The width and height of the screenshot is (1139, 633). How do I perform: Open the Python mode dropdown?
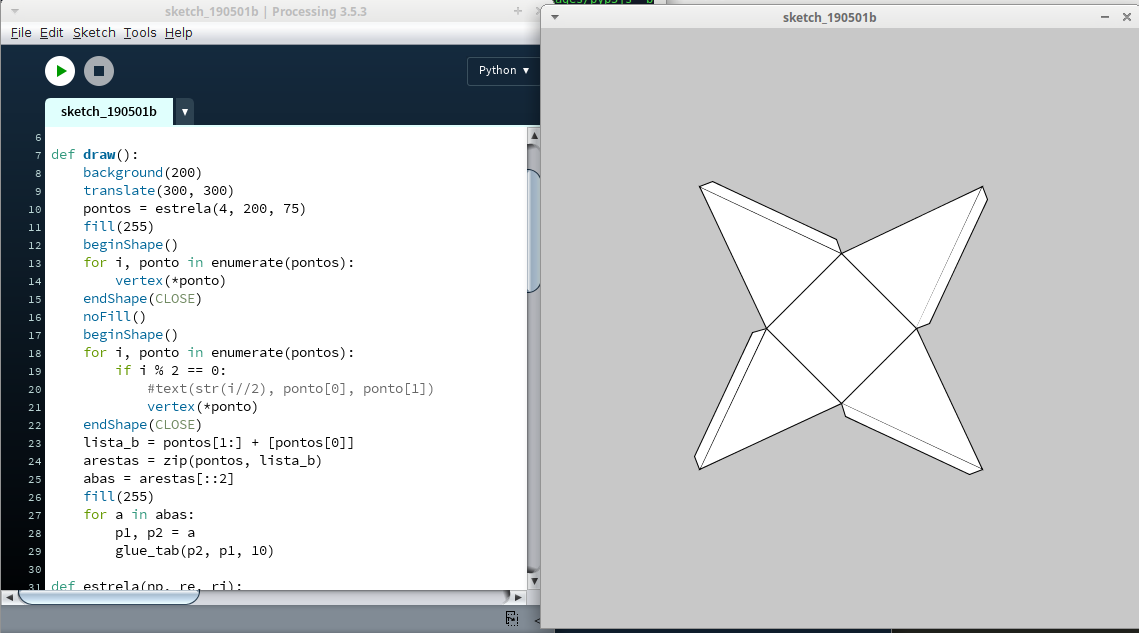[503, 71]
